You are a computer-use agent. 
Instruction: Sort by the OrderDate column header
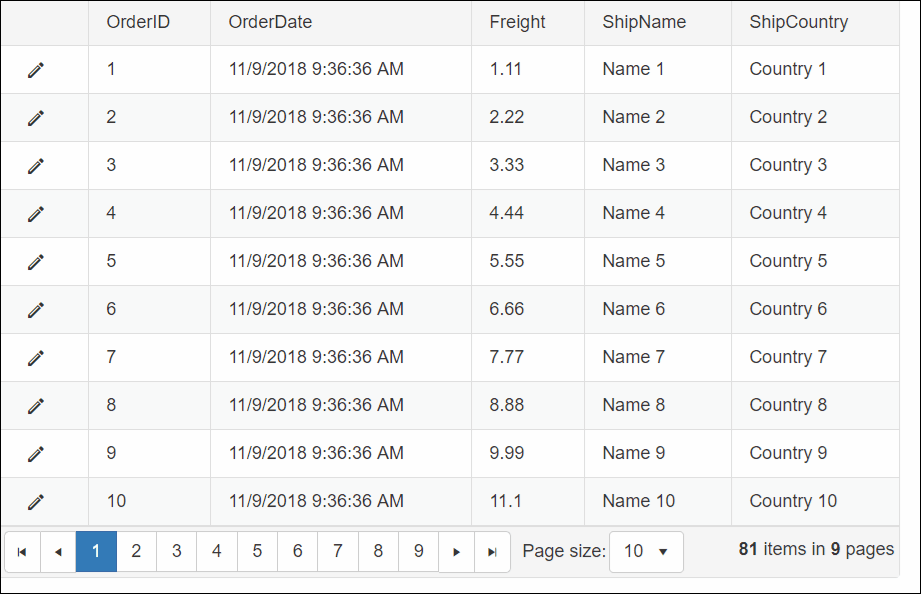270,22
